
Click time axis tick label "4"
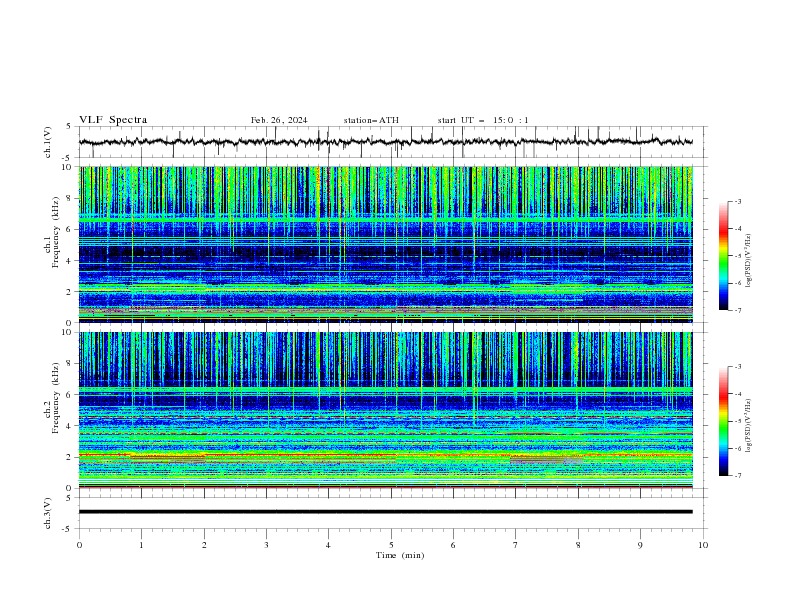click(x=328, y=545)
